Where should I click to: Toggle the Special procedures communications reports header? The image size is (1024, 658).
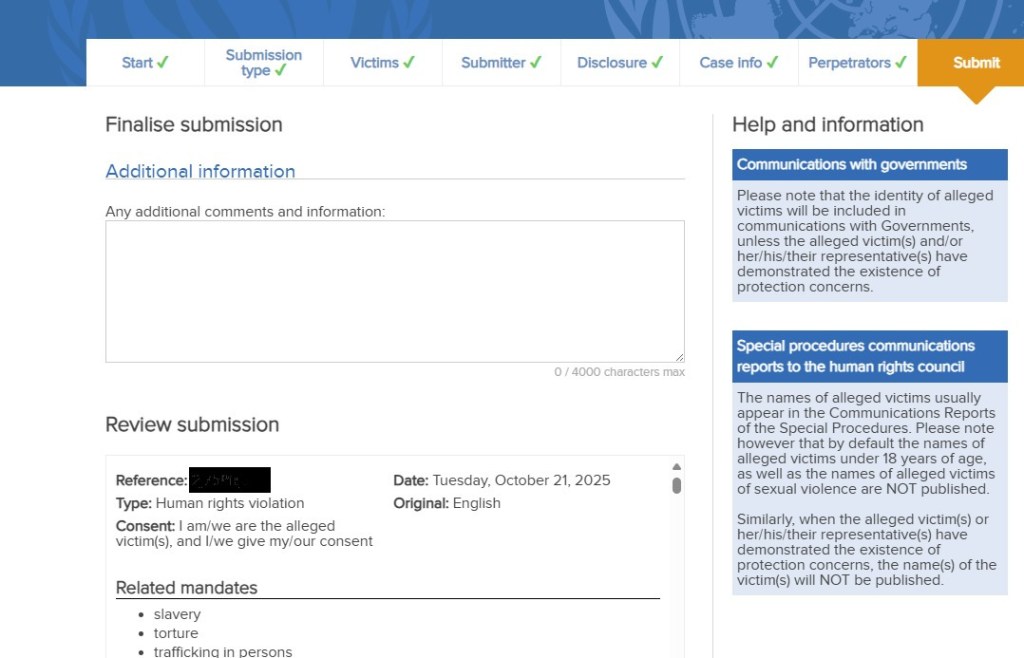tap(869, 356)
